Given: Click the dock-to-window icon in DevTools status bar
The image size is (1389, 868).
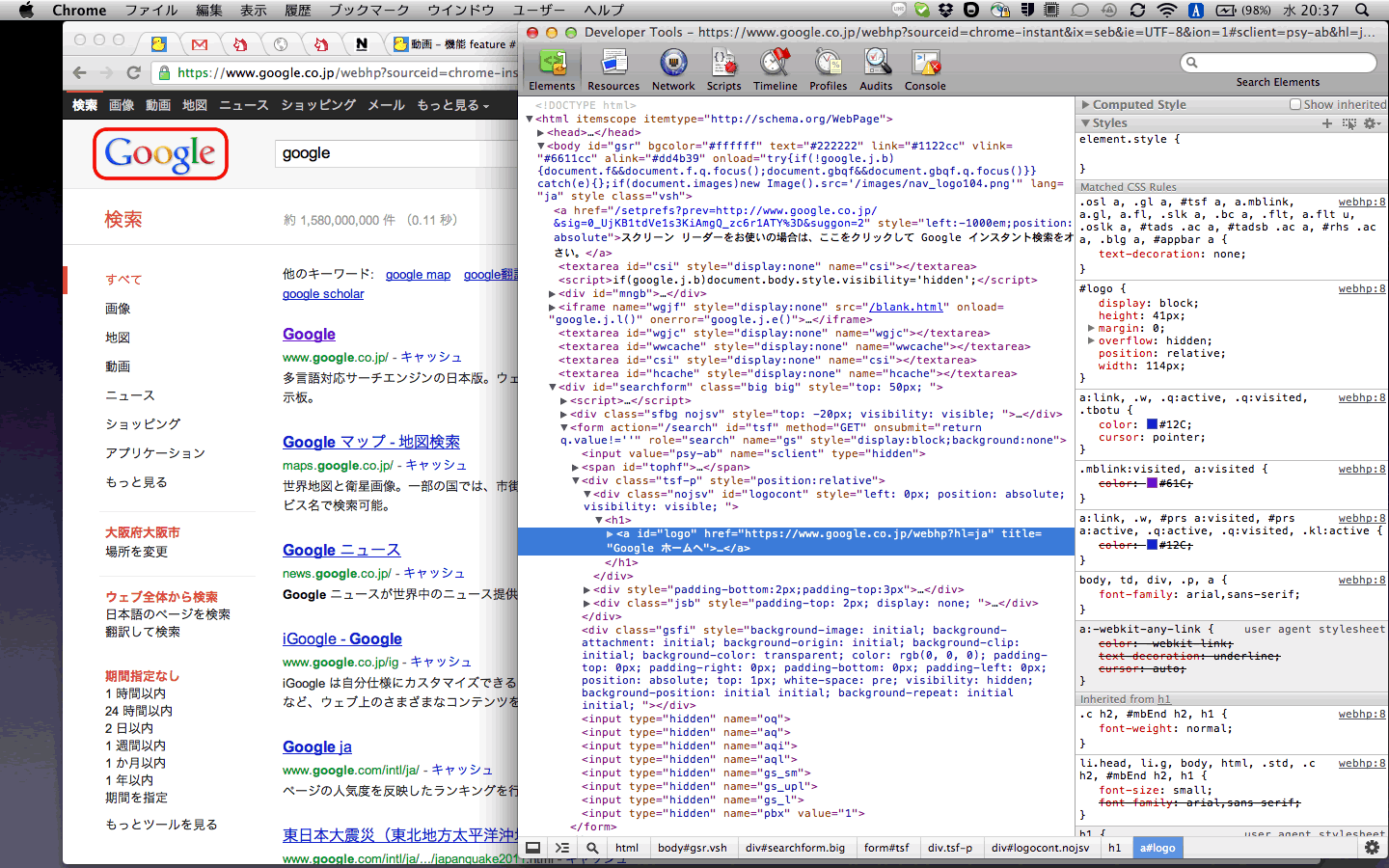Looking at the screenshot, I should [532, 848].
